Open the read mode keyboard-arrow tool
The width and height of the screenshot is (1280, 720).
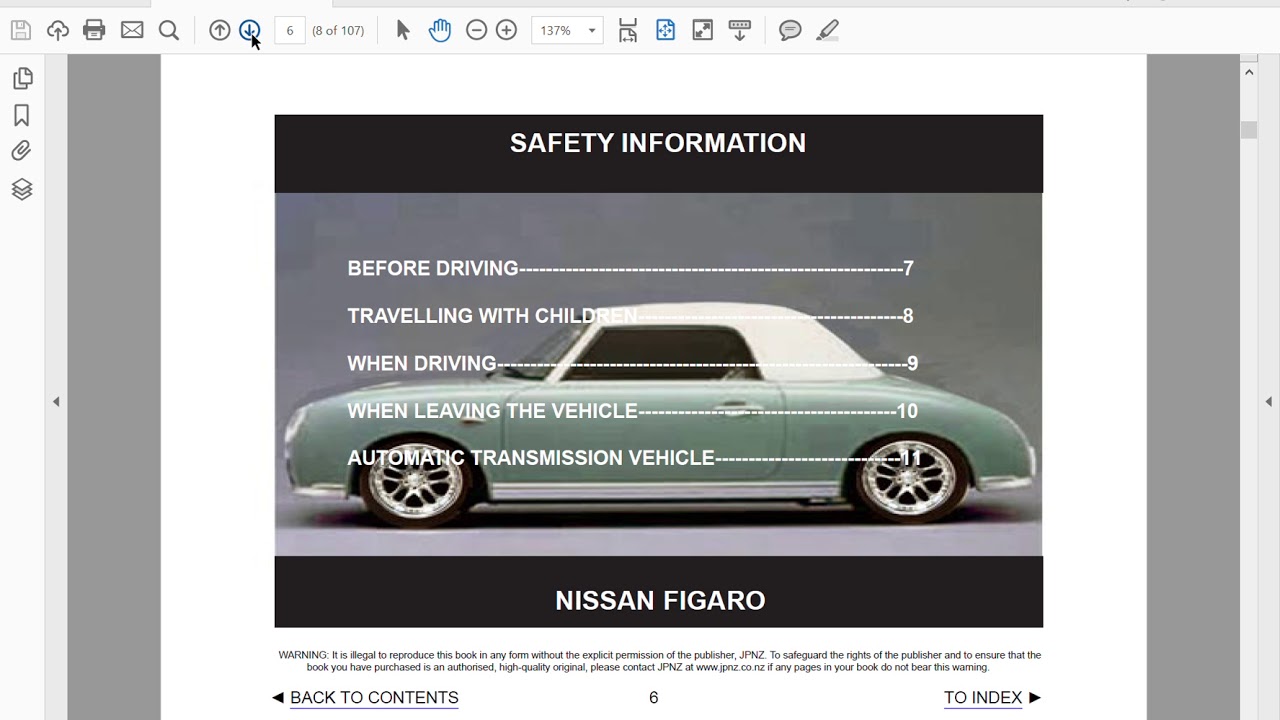(740, 30)
